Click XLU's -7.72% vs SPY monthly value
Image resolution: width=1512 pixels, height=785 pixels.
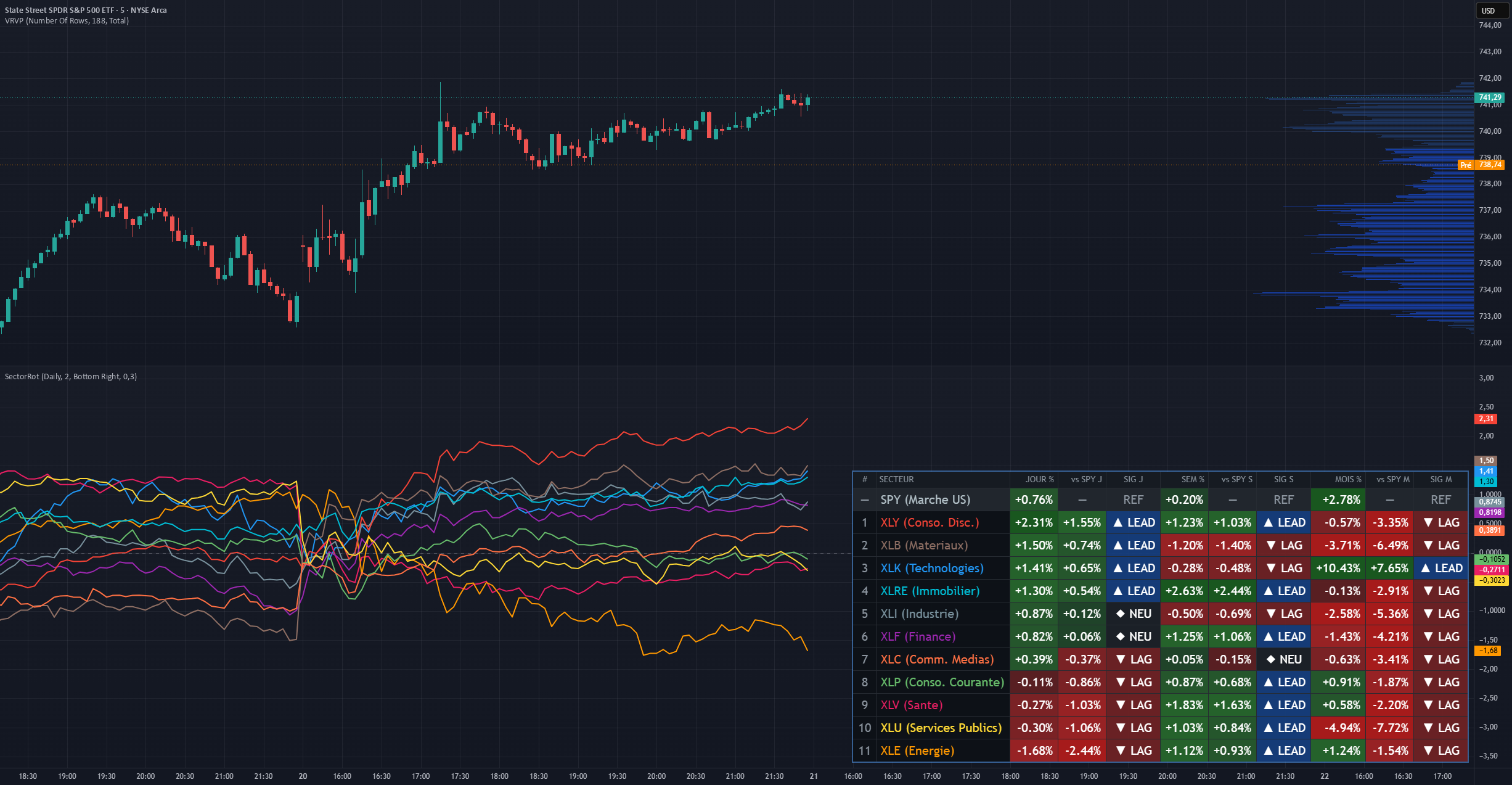pos(1390,728)
